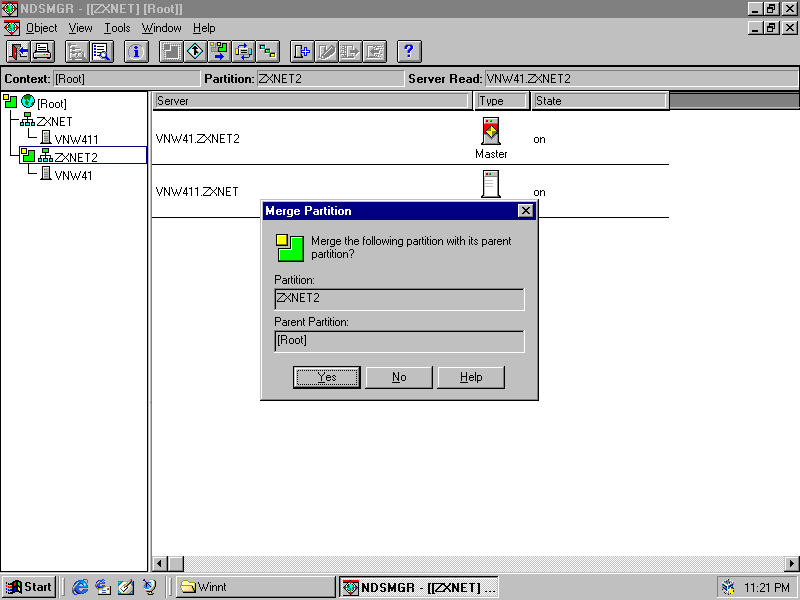Viewport: 800px width, 600px height.
Task: Click the State column header
Action: 600,101
